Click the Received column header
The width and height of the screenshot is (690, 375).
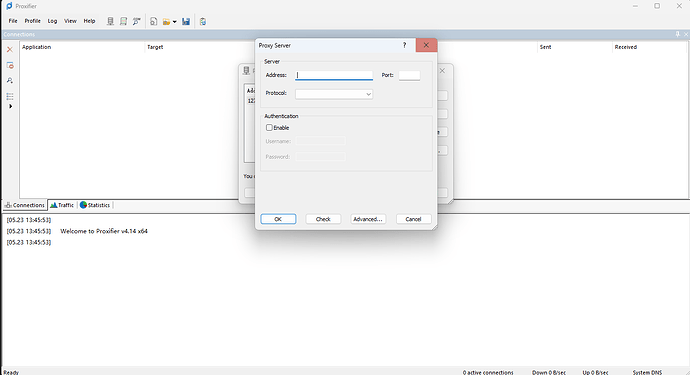pos(626,47)
